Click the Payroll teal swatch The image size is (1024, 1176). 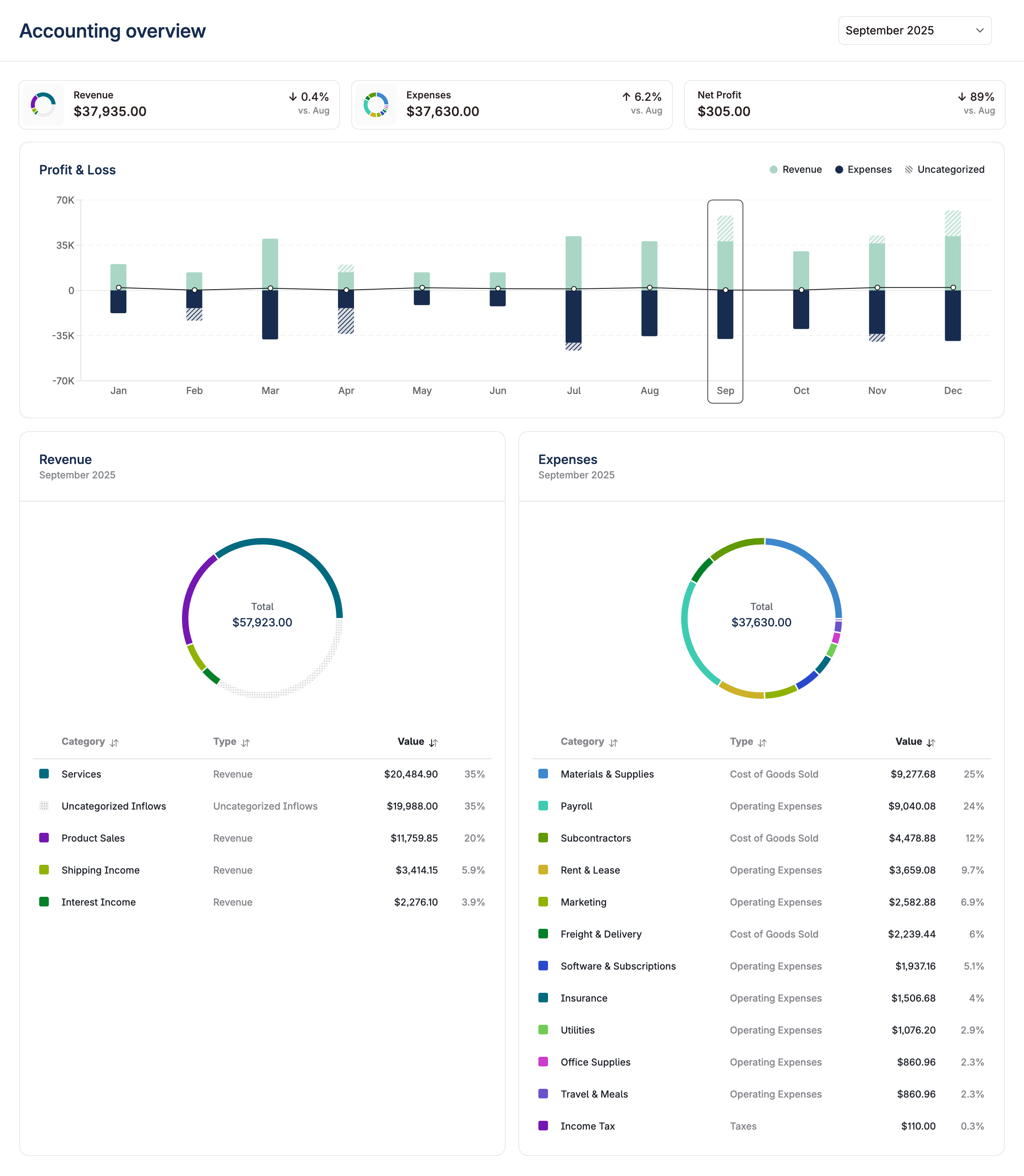pos(543,806)
